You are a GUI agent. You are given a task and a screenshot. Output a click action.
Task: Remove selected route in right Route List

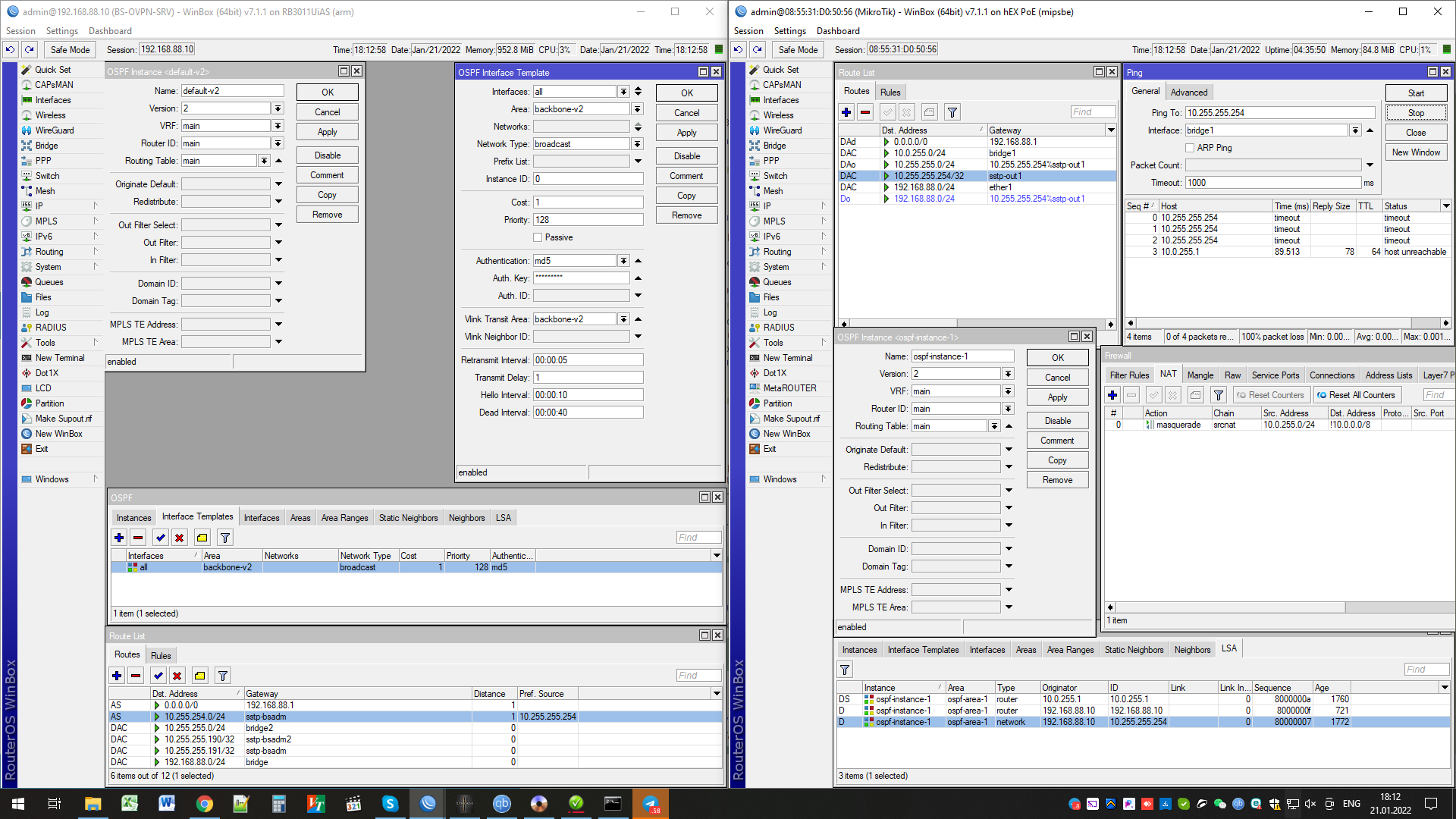pos(865,112)
